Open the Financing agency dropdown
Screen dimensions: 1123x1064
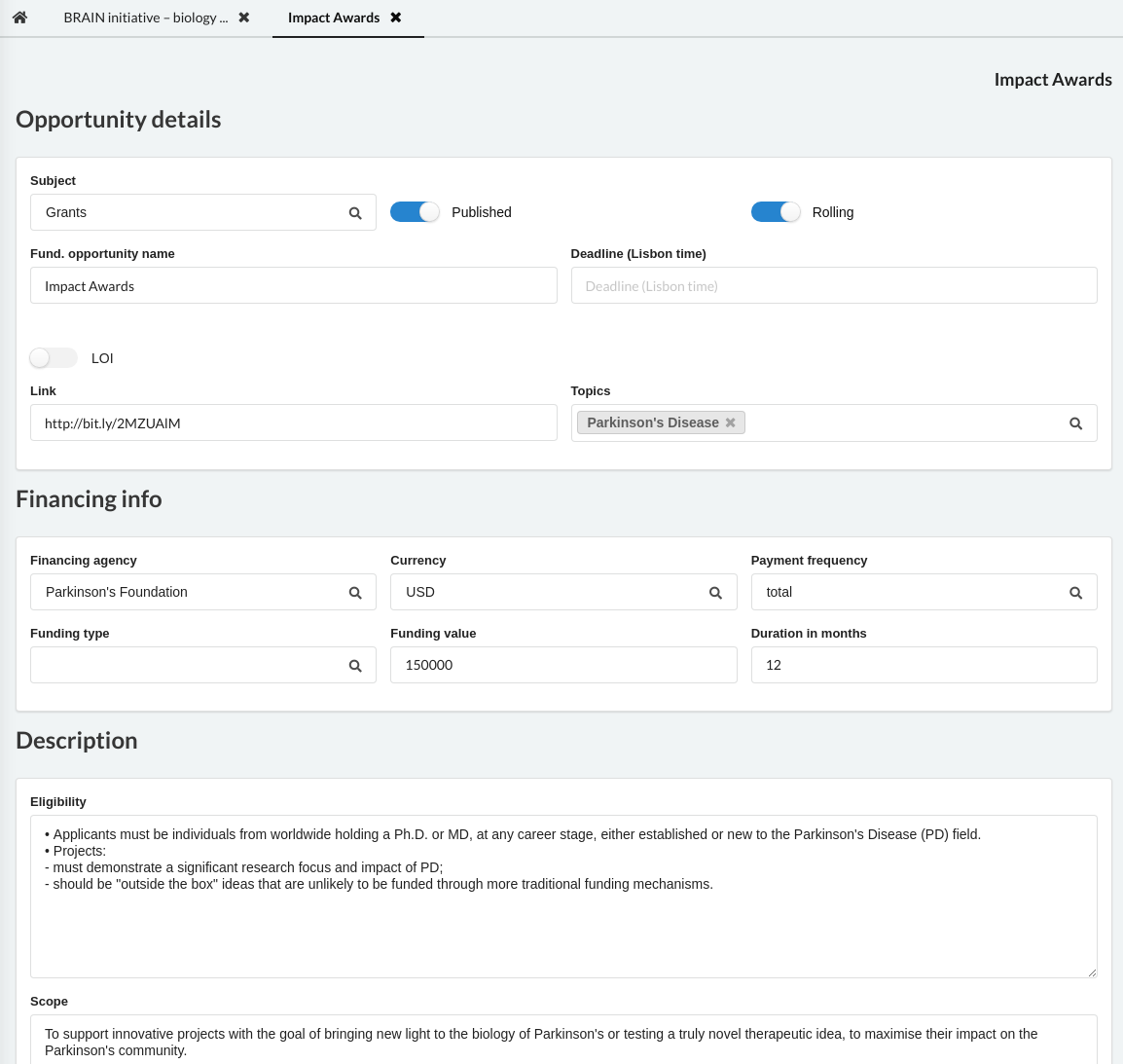point(202,592)
